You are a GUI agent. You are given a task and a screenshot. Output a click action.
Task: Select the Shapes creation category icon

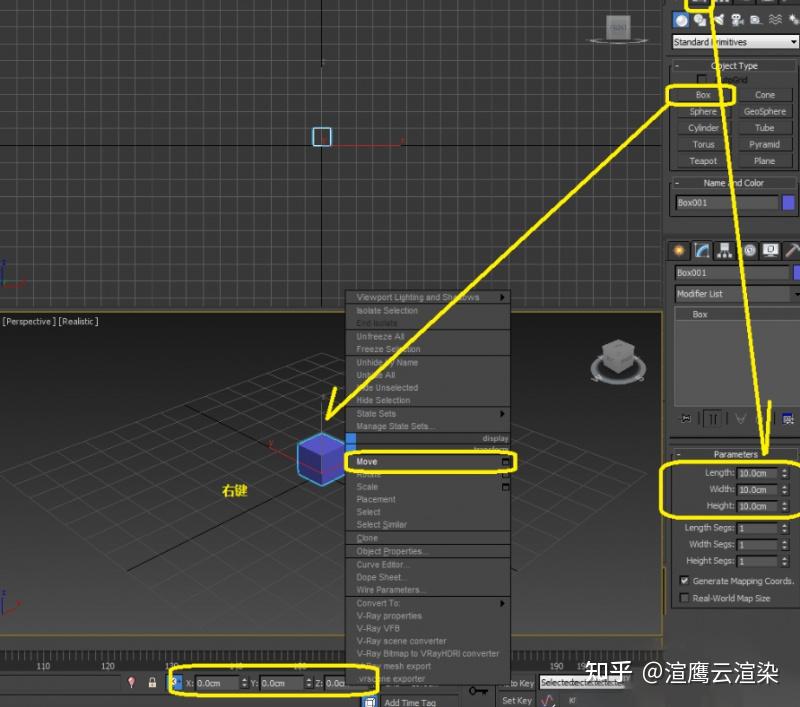[x=698, y=19]
